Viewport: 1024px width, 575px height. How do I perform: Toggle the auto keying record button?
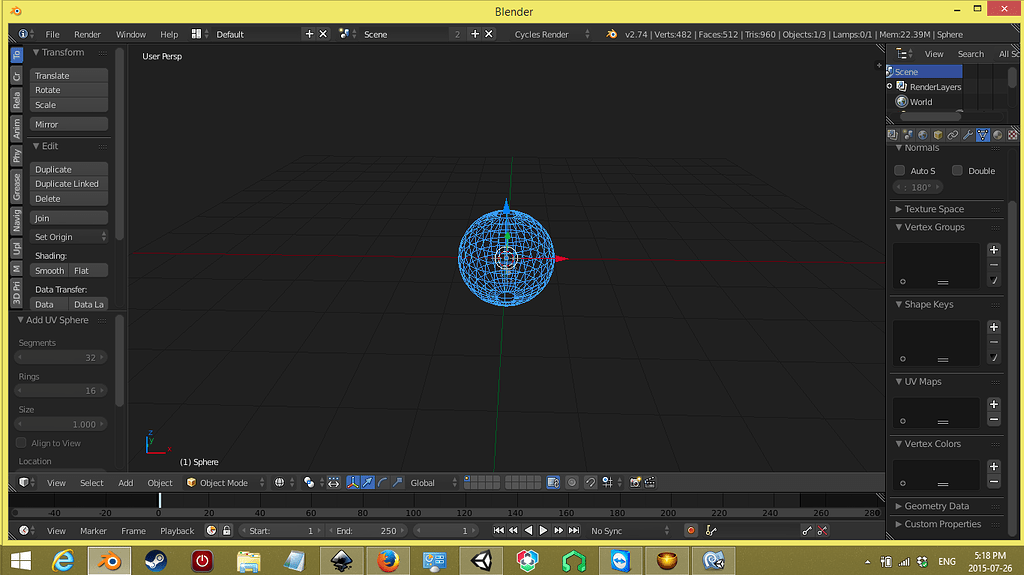point(691,531)
